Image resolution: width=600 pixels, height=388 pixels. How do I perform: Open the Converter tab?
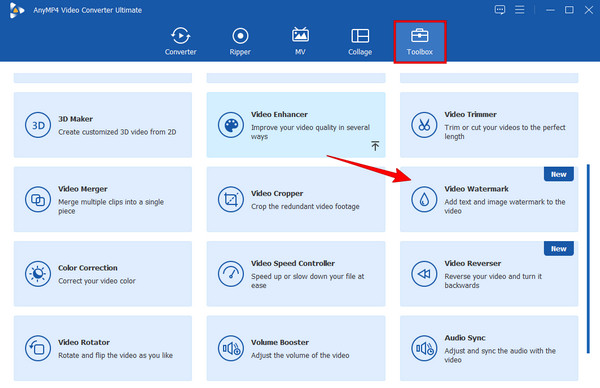(x=180, y=41)
